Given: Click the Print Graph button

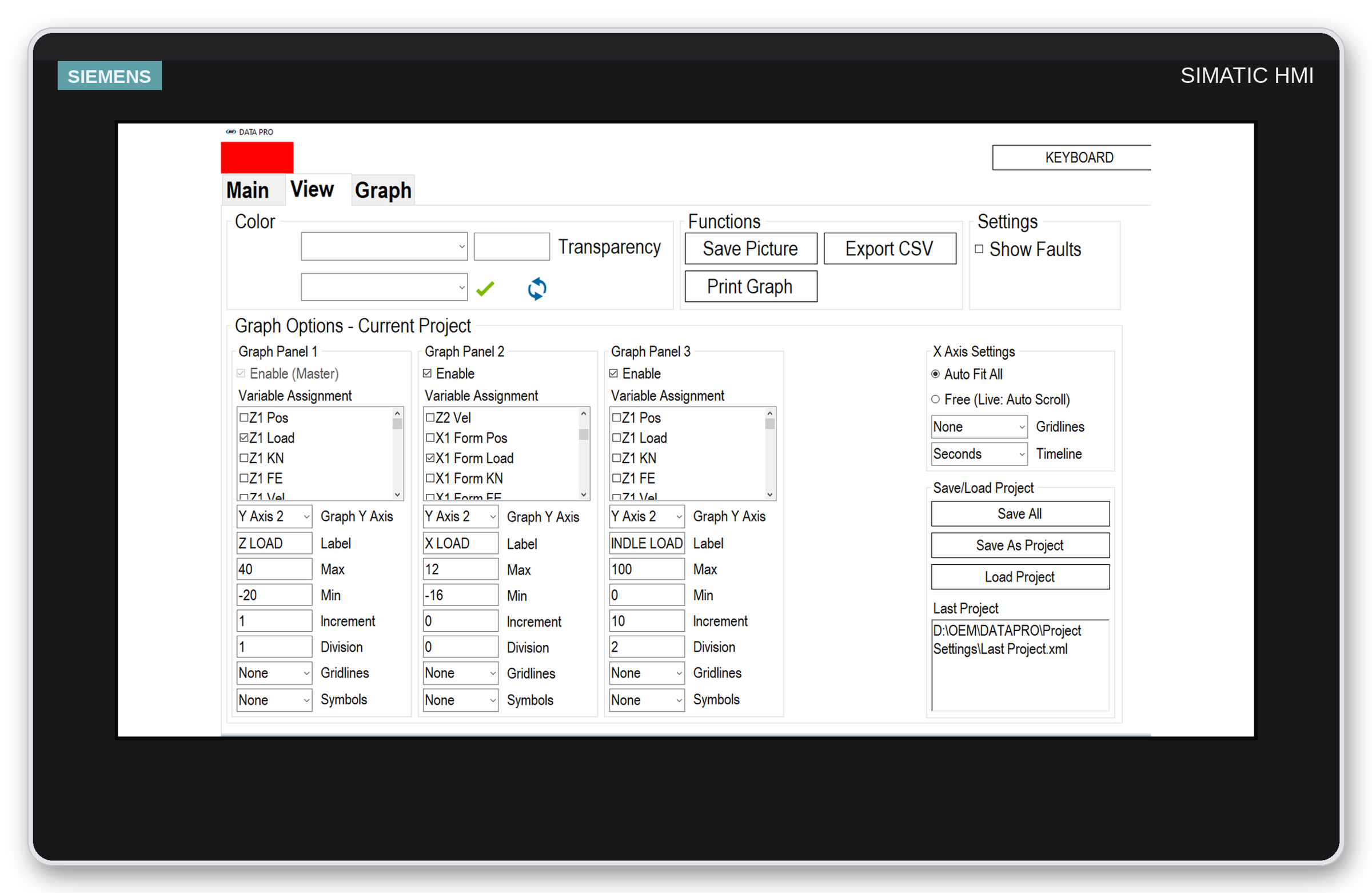Looking at the screenshot, I should point(751,286).
